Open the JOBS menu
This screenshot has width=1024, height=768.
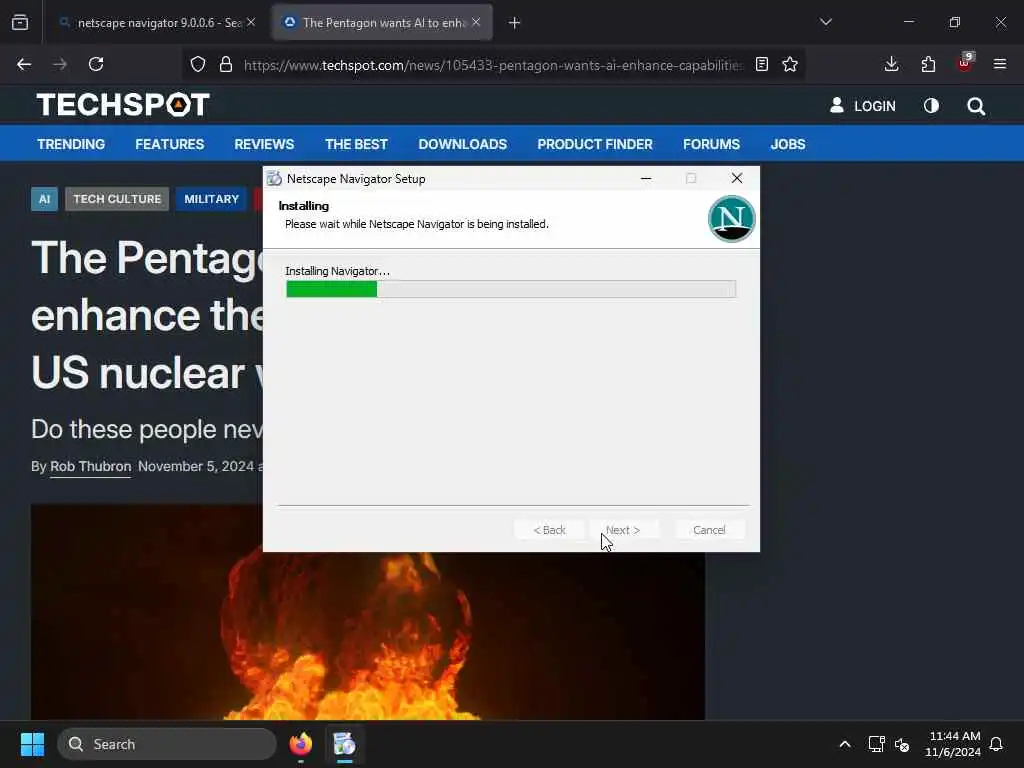pos(788,144)
